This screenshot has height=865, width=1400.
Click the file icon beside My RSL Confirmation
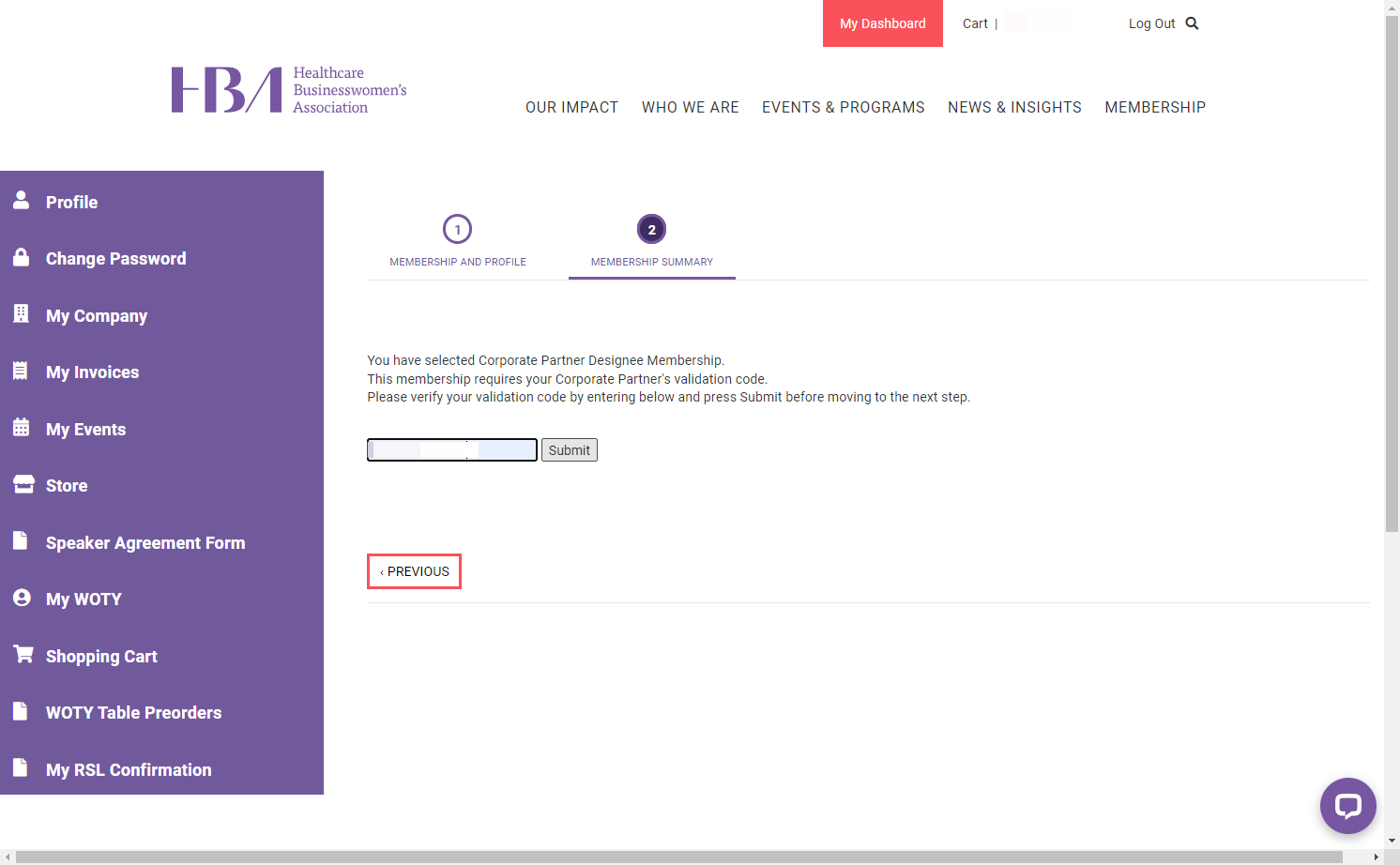coord(20,767)
